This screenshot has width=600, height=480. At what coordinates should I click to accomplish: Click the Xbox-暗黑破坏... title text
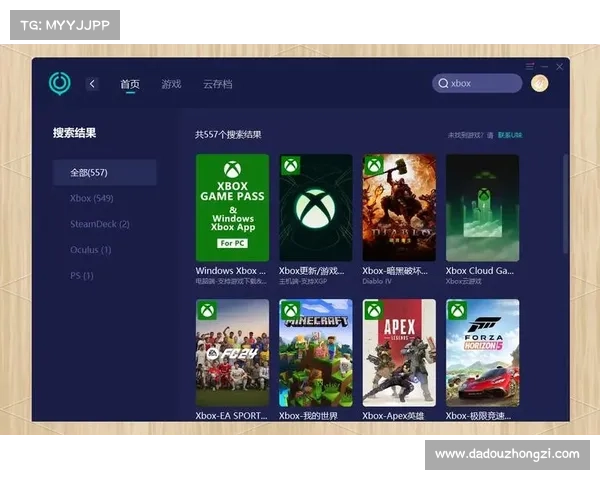click(x=395, y=271)
